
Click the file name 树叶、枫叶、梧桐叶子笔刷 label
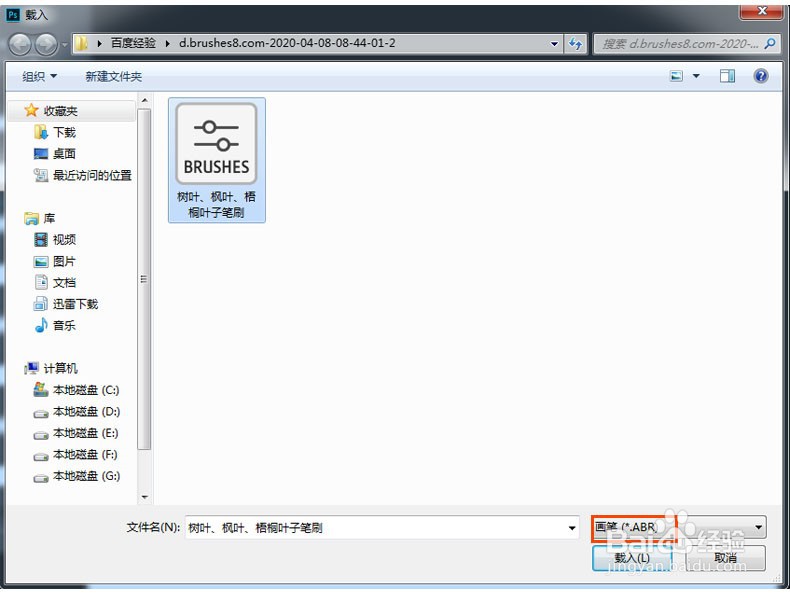click(x=217, y=205)
